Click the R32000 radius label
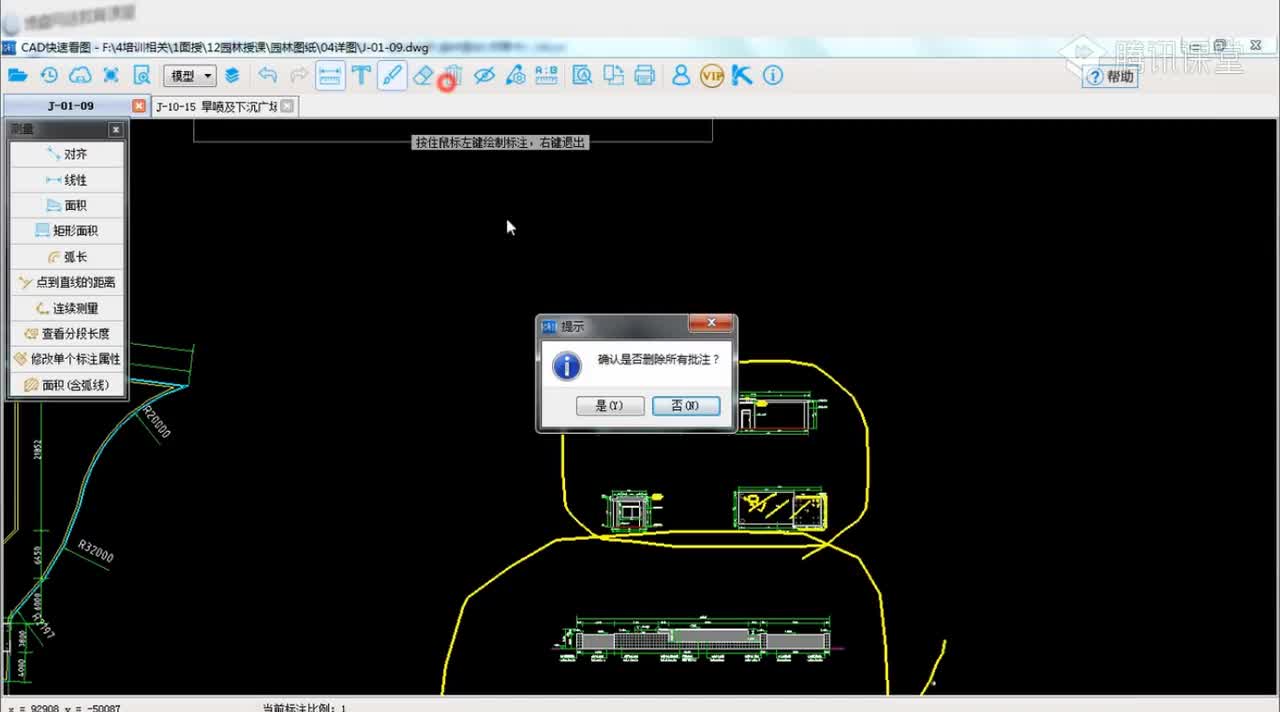 tap(96, 551)
